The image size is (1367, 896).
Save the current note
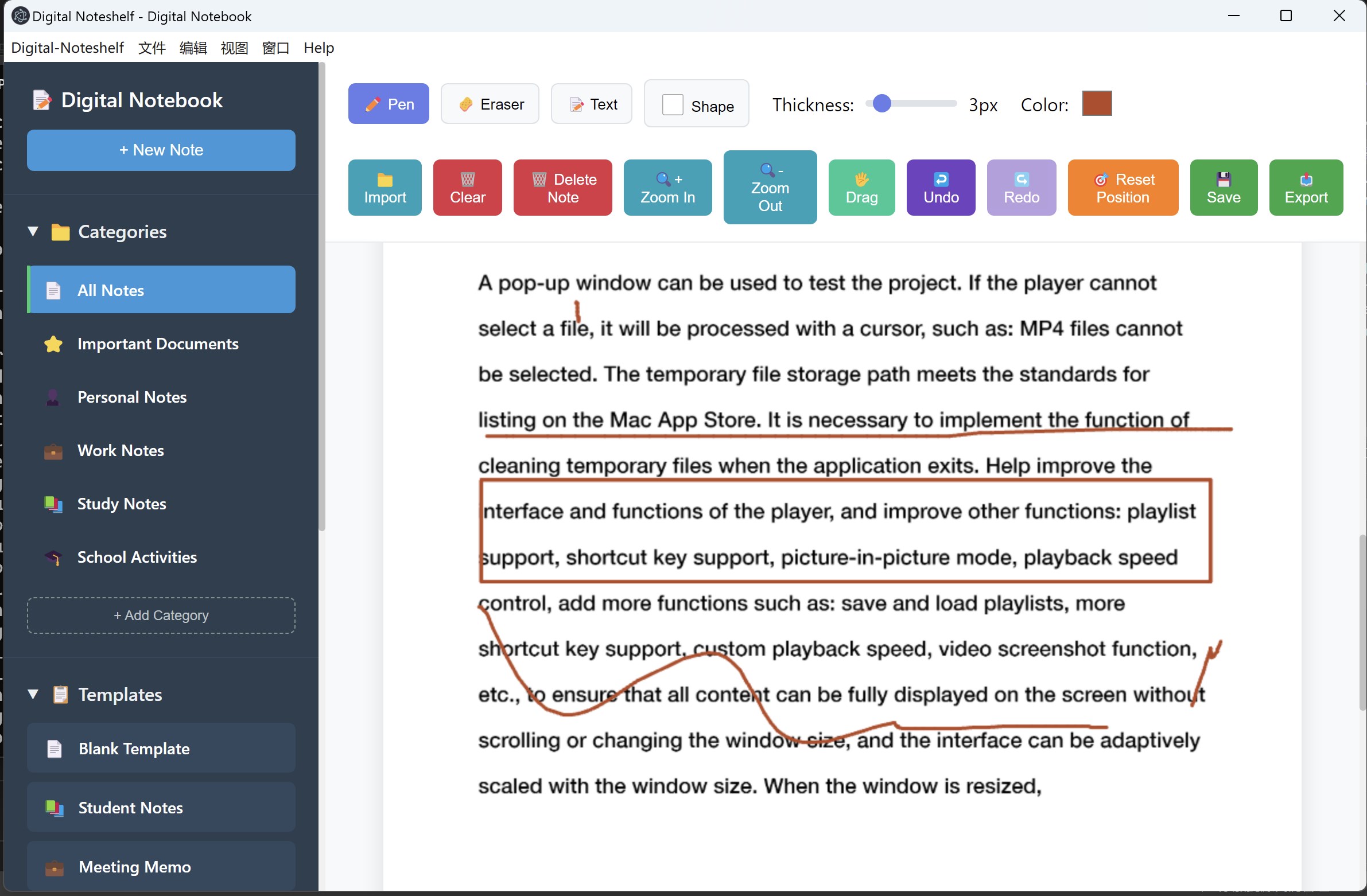pos(1224,188)
